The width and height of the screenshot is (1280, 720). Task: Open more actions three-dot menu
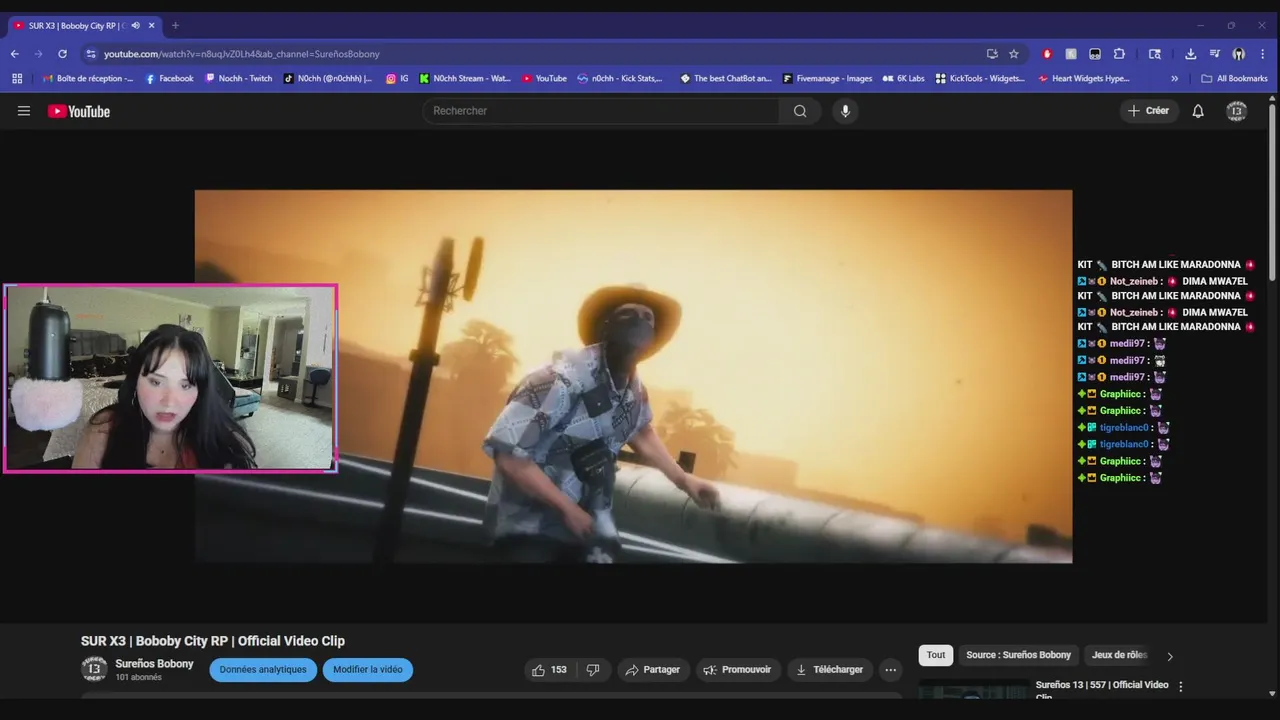[x=890, y=670]
